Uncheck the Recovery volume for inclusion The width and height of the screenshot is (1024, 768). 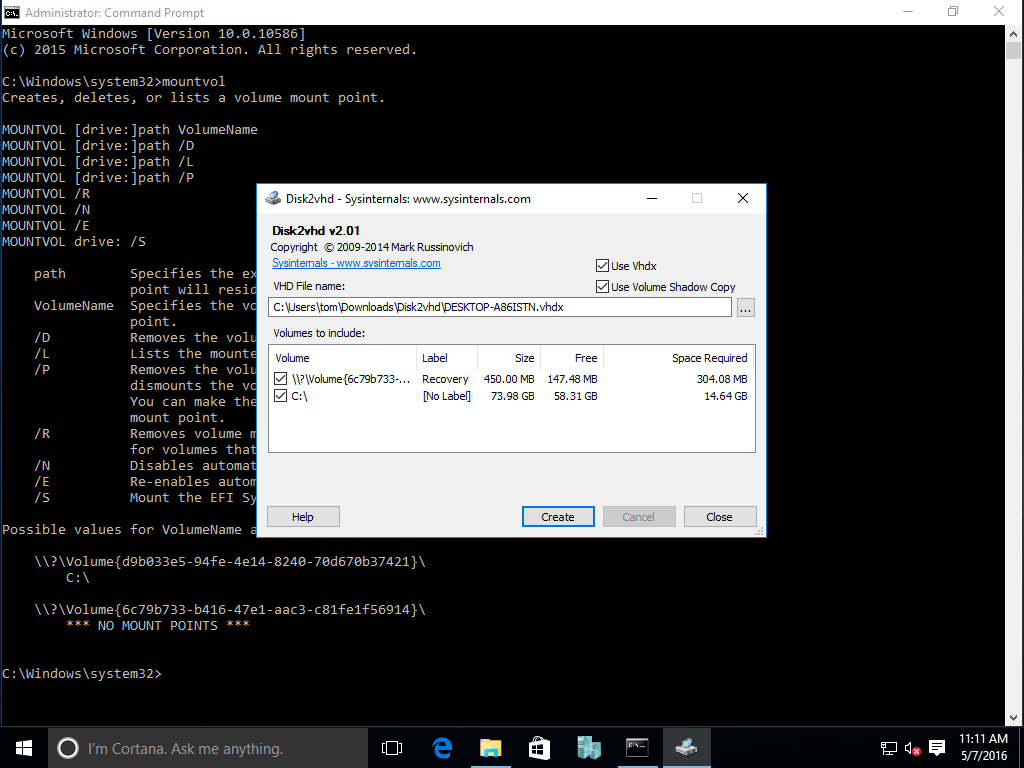tap(281, 379)
